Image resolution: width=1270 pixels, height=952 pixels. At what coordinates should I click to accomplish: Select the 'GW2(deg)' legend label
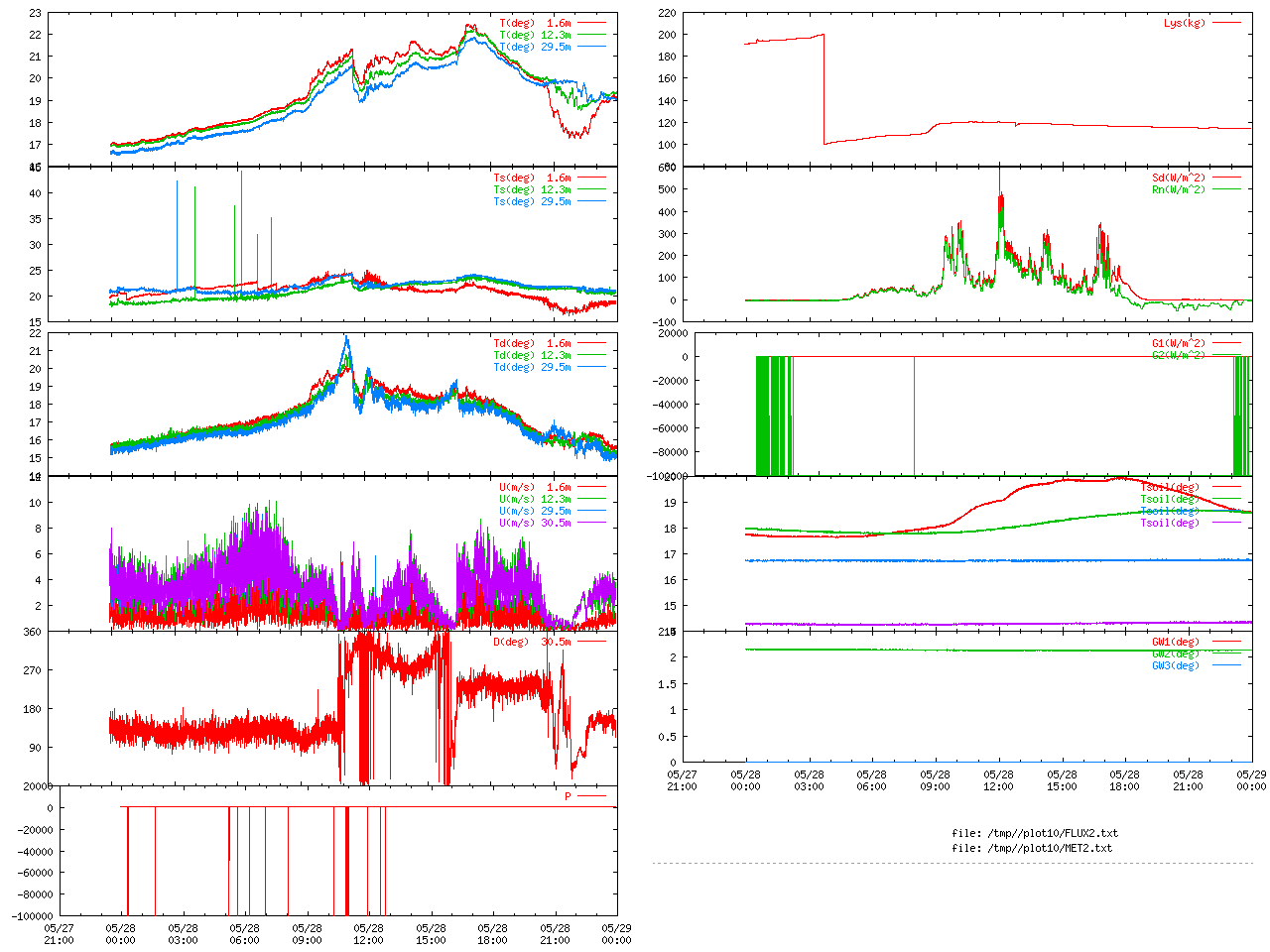pyautogui.click(x=1176, y=654)
